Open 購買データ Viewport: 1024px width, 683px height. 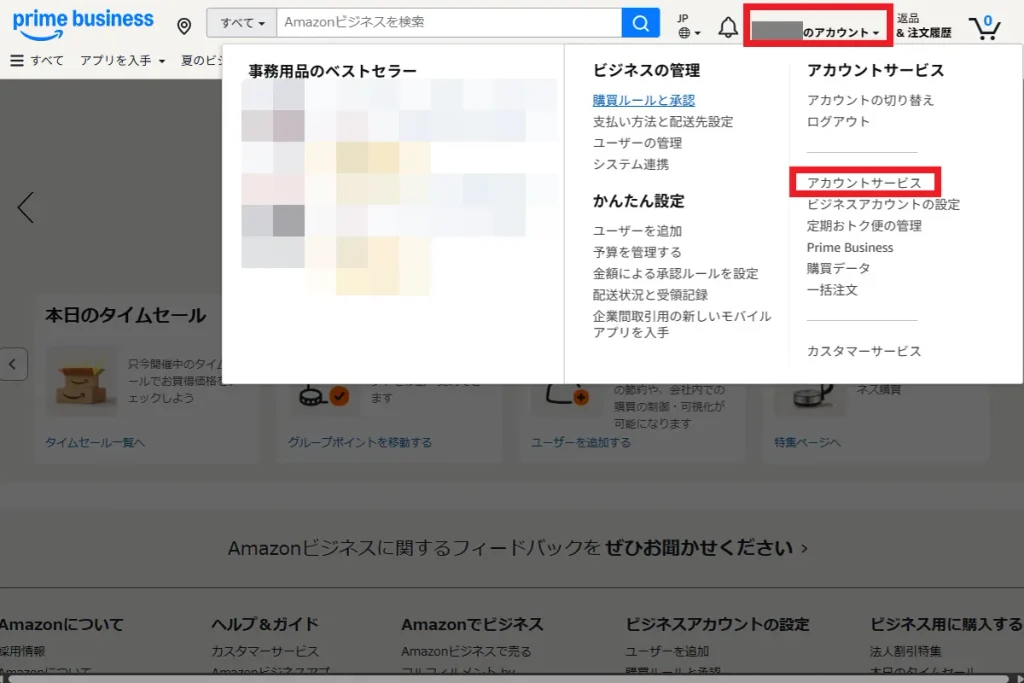(x=838, y=268)
